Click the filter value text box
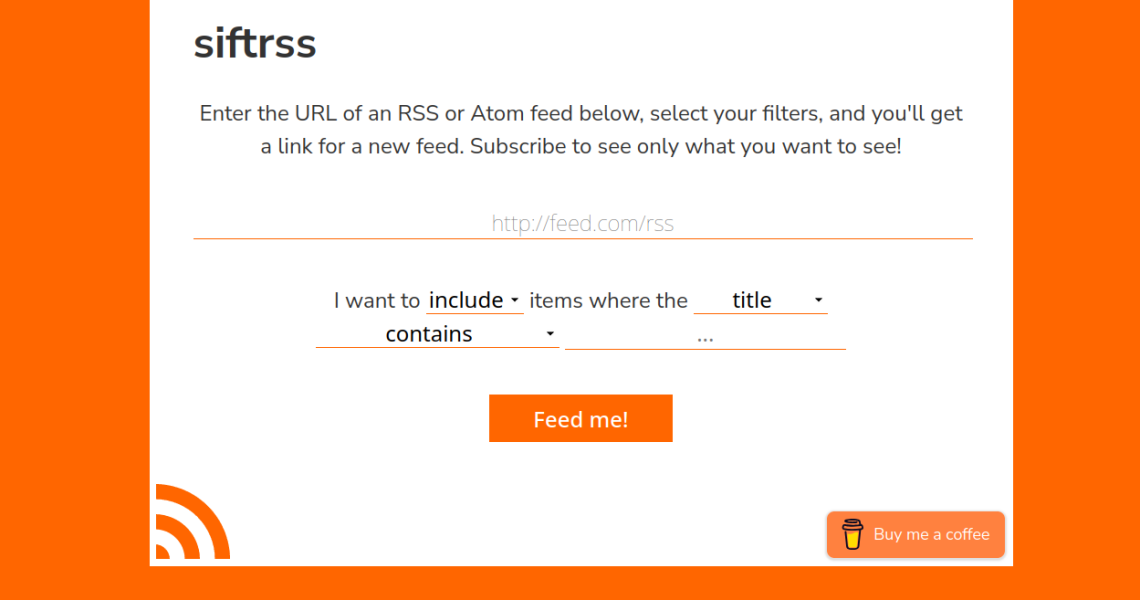 [705, 337]
